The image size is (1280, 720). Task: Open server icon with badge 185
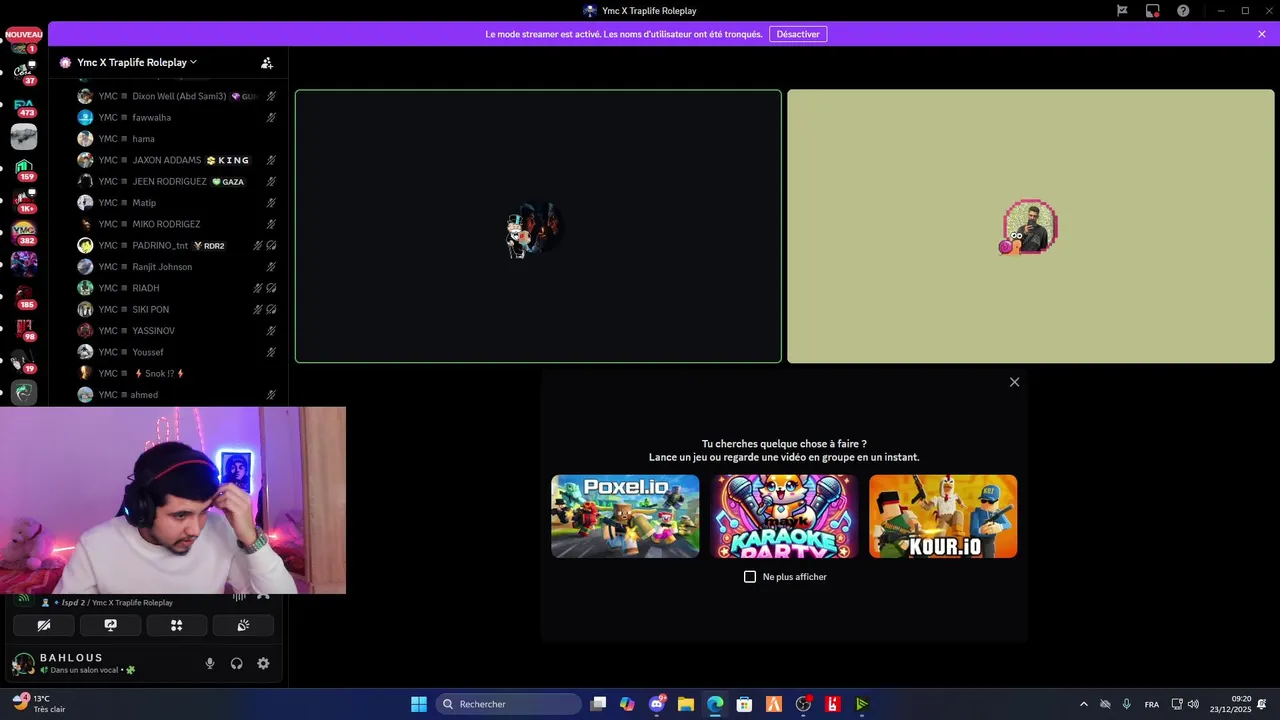point(23,296)
